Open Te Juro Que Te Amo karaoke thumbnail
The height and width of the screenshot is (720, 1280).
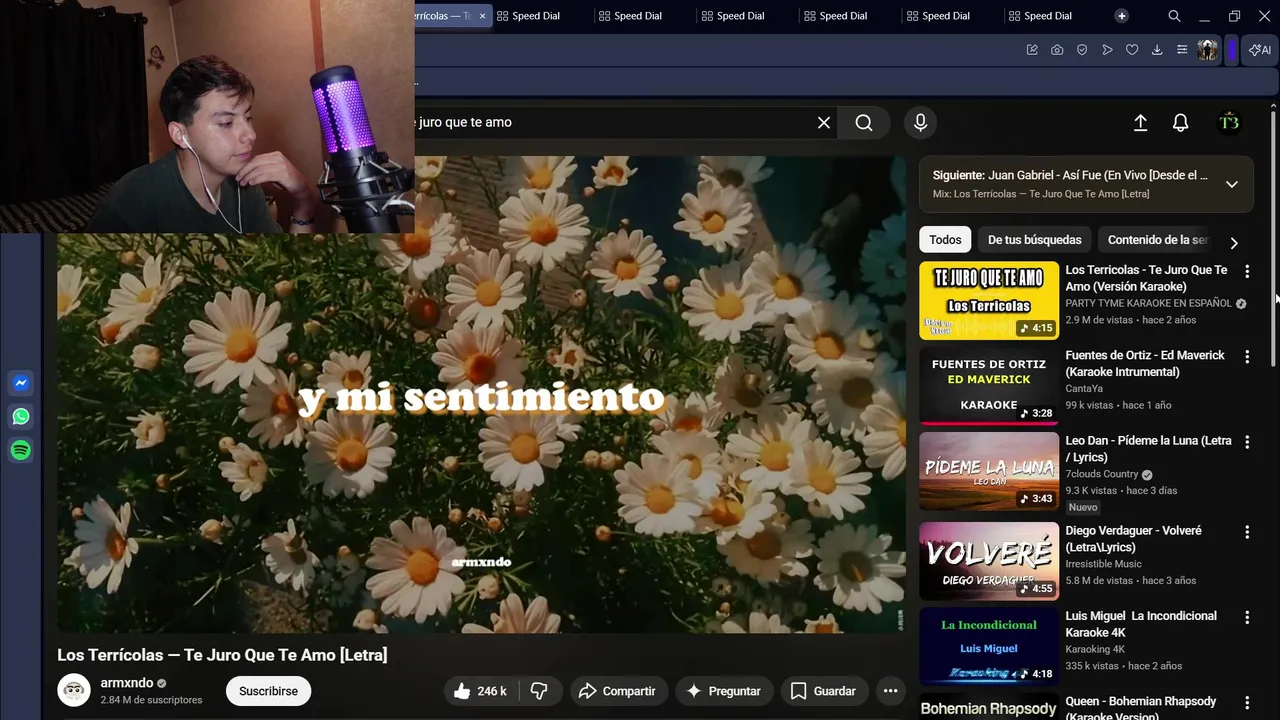(989, 301)
